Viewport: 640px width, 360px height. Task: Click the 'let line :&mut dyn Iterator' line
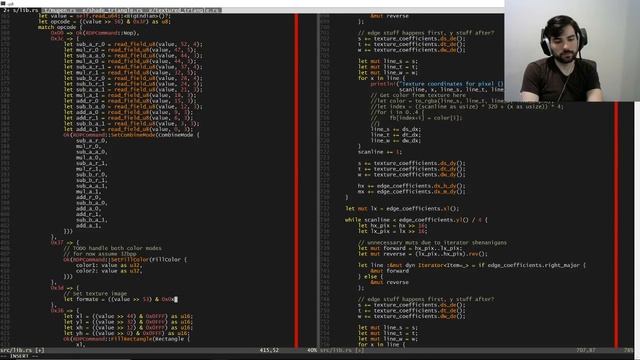point(471,265)
